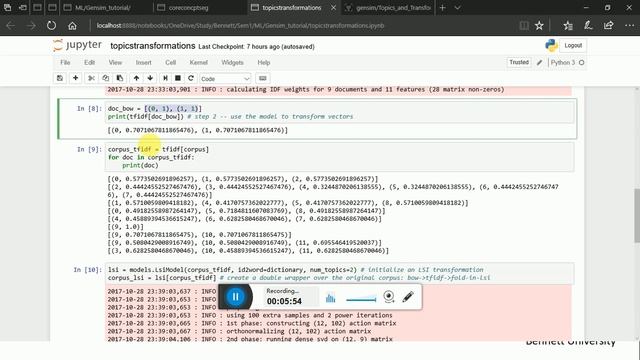Restart the kernel icon
The width and height of the screenshot is (640, 360).
click(191, 78)
